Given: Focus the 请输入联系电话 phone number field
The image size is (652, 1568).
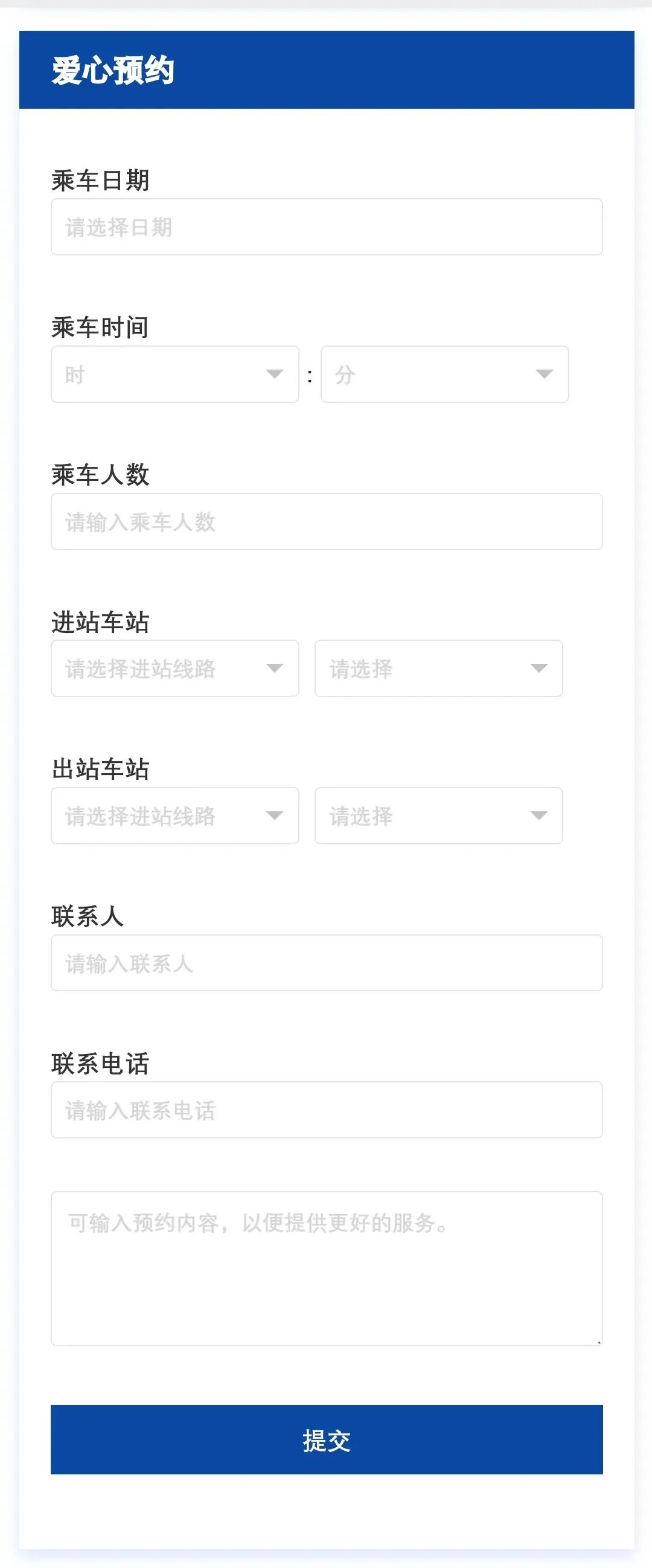Looking at the screenshot, I should [x=327, y=1110].
